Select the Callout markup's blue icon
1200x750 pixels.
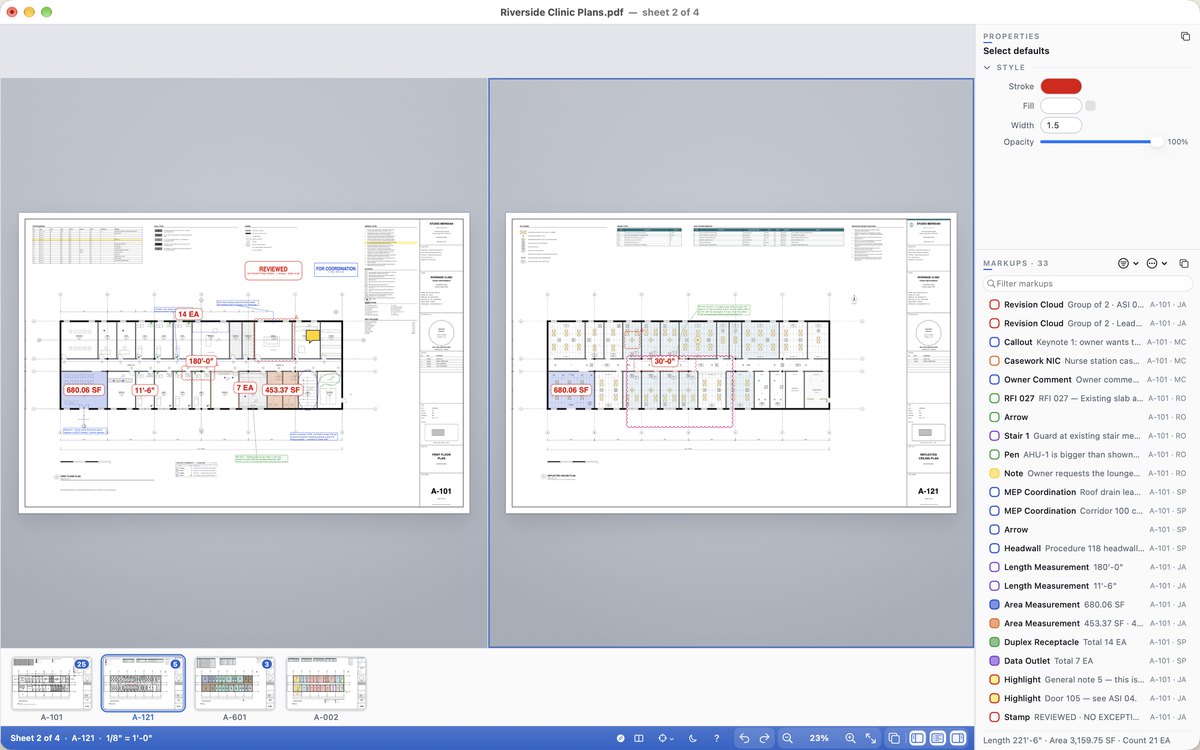(994, 342)
